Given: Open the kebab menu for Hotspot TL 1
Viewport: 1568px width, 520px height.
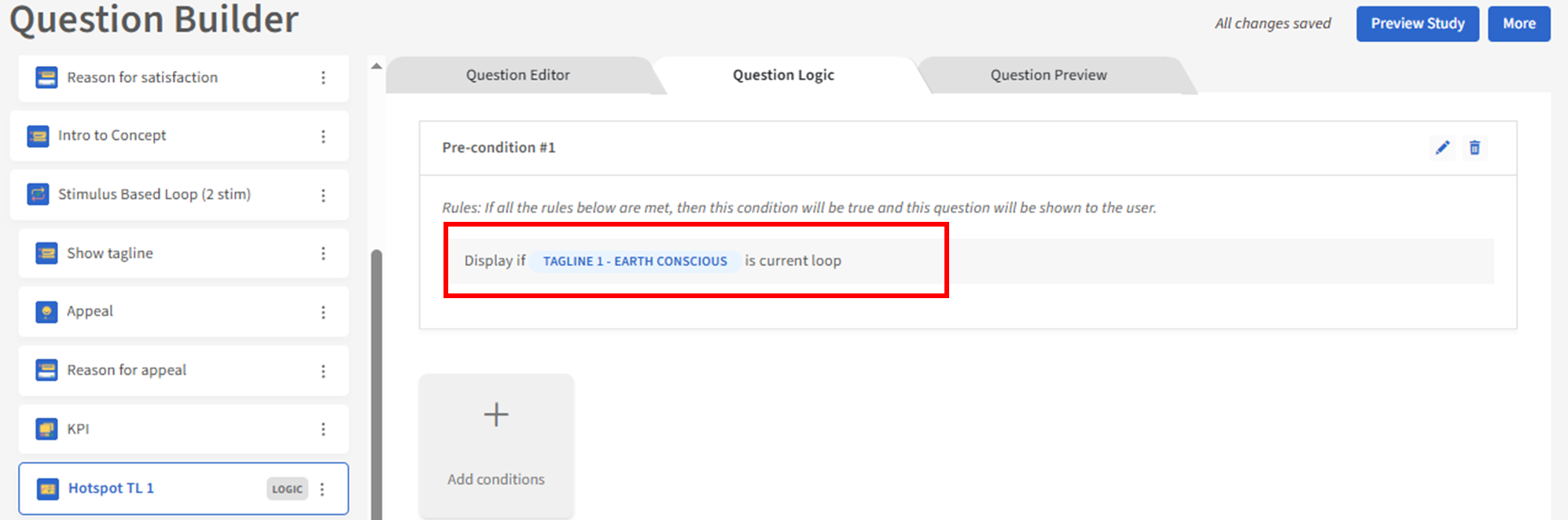Looking at the screenshot, I should click(322, 489).
